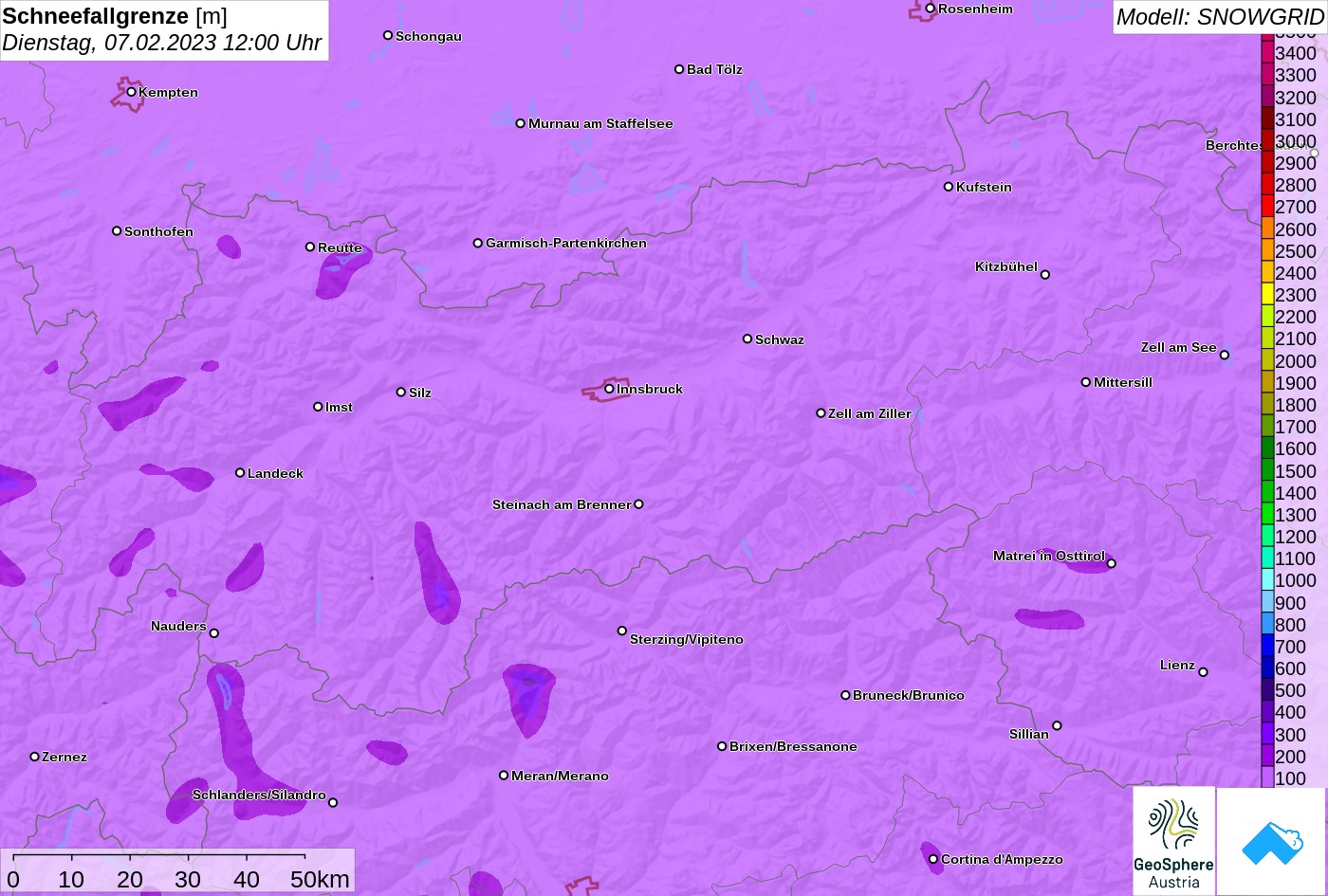This screenshot has width=1328, height=896.
Task: Click the Schwaz label
Action: [780, 339]
